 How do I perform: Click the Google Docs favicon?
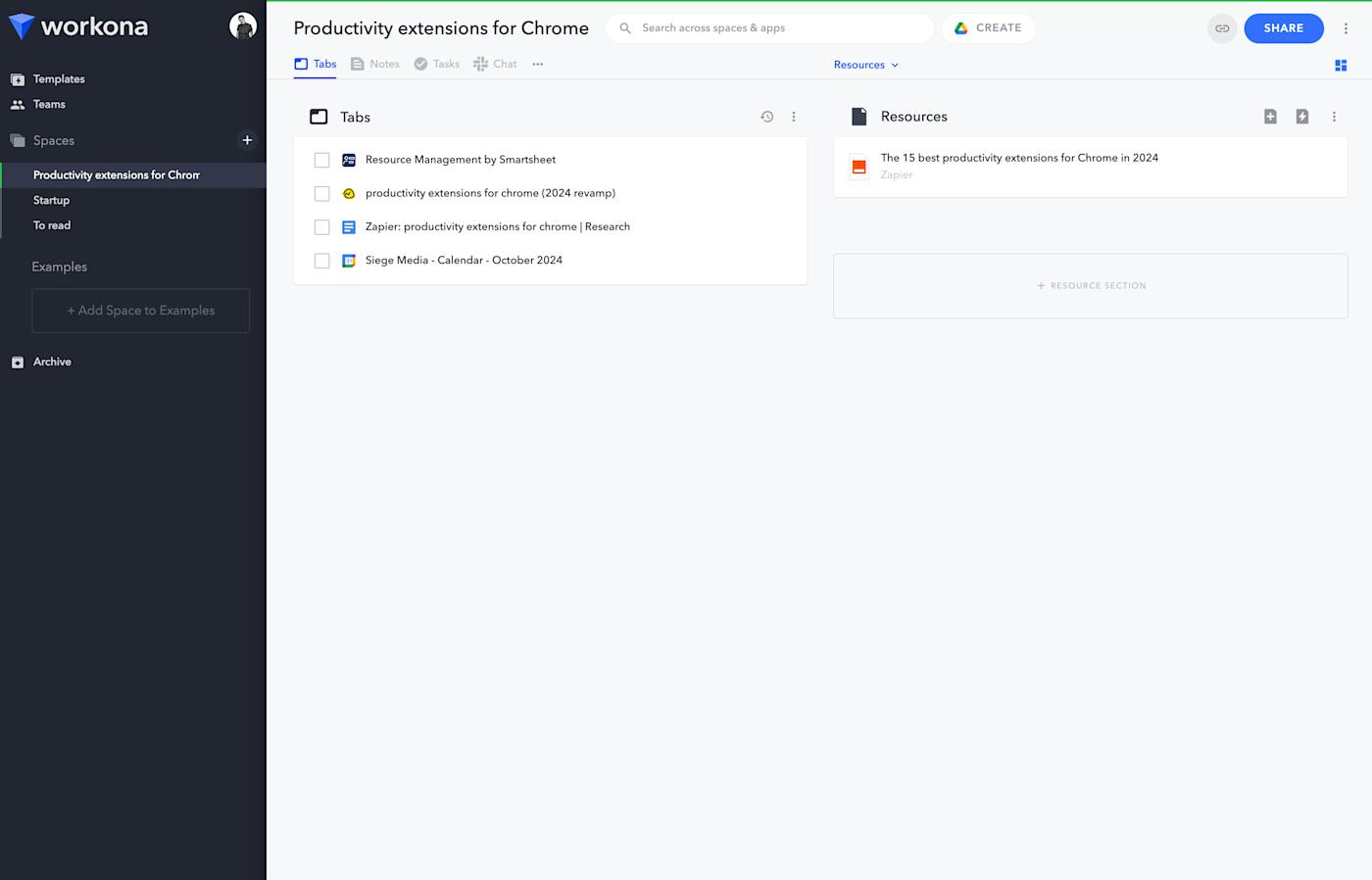click(349, 227)
